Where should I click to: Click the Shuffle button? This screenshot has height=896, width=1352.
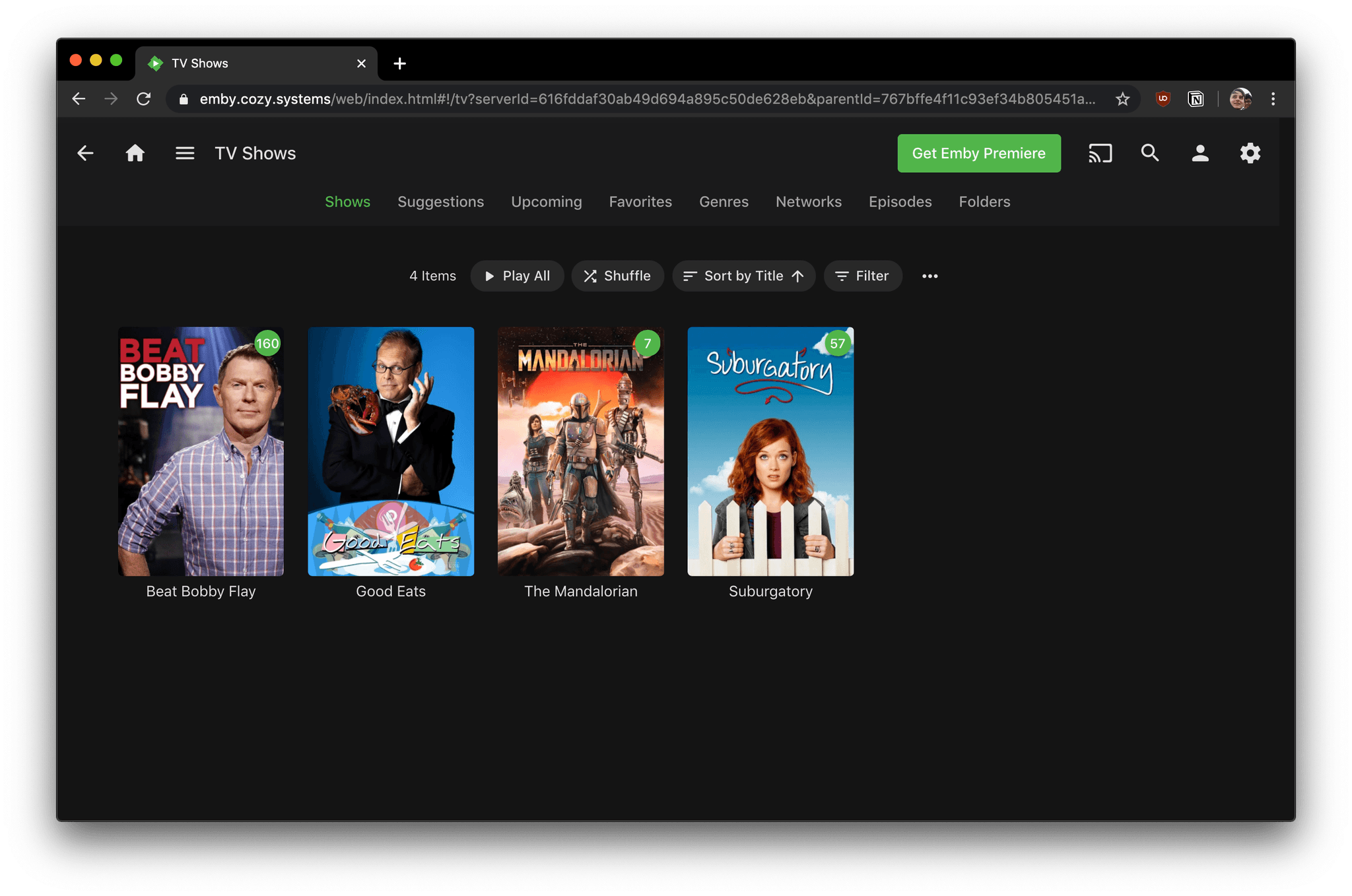click(x=617, y=276)
